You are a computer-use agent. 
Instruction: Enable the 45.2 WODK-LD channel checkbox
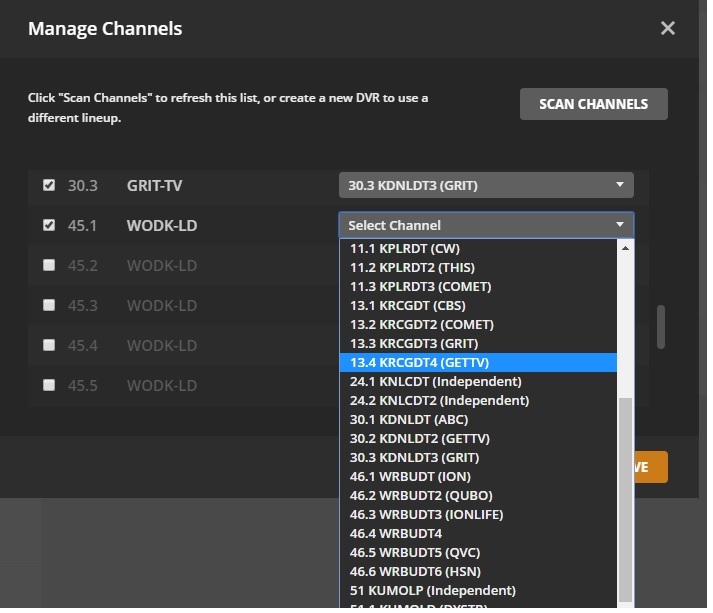49,265
